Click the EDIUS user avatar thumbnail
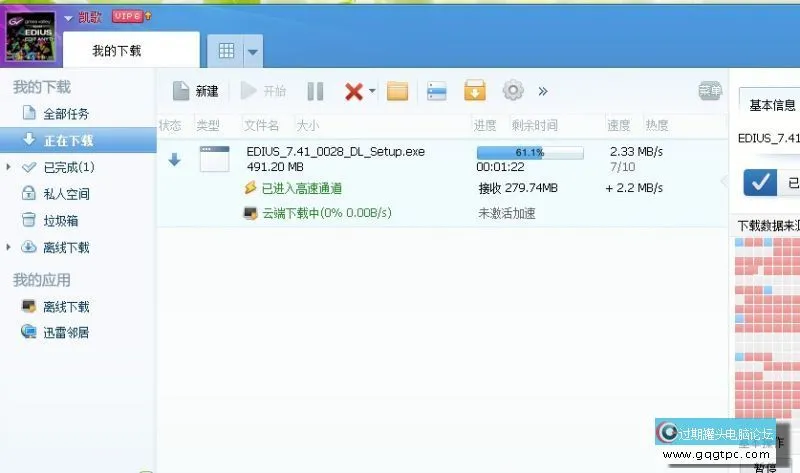800x473 pixels. (x=31, y=36)
